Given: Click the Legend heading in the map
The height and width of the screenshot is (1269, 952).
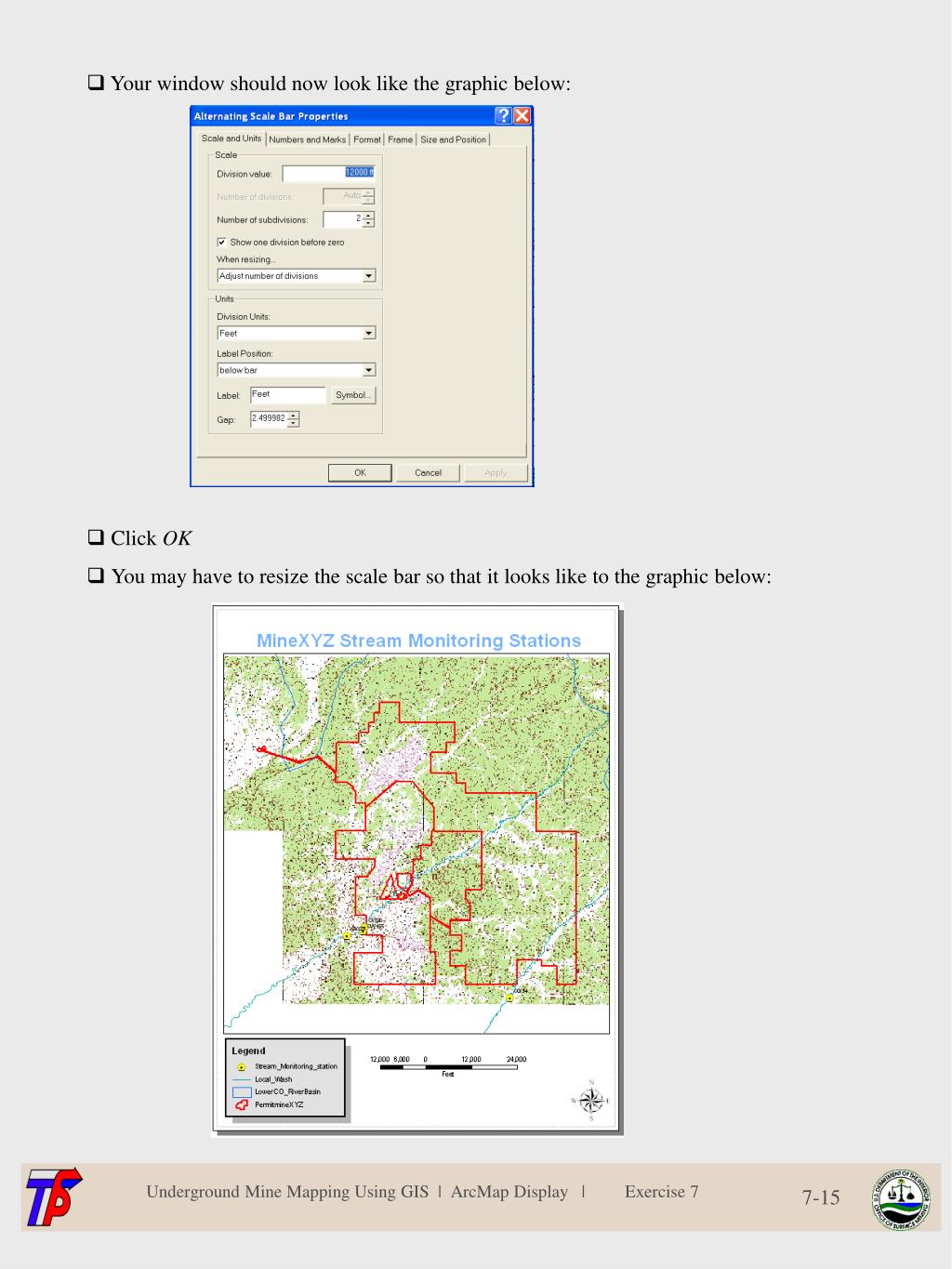Looking at the screenshot, I should [x=248, y=1051].
